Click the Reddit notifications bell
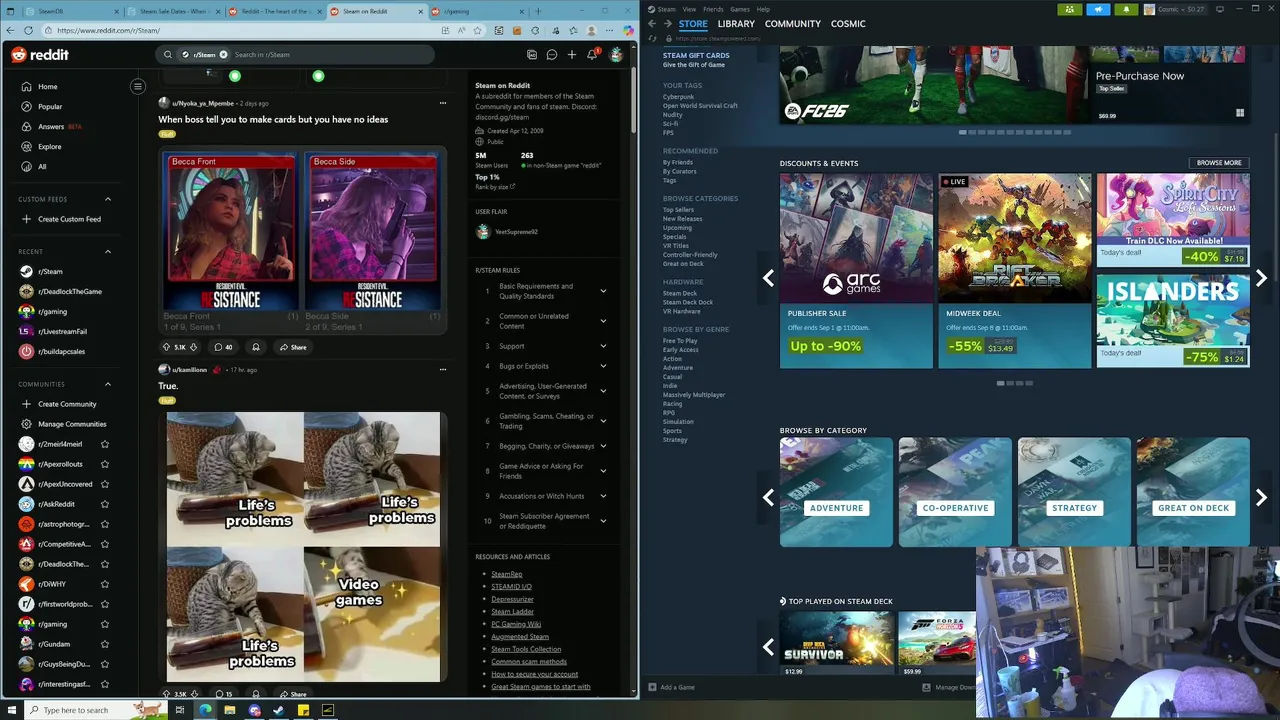The height and width of the screenshot is (720, 1280). (x=592, y=55)
